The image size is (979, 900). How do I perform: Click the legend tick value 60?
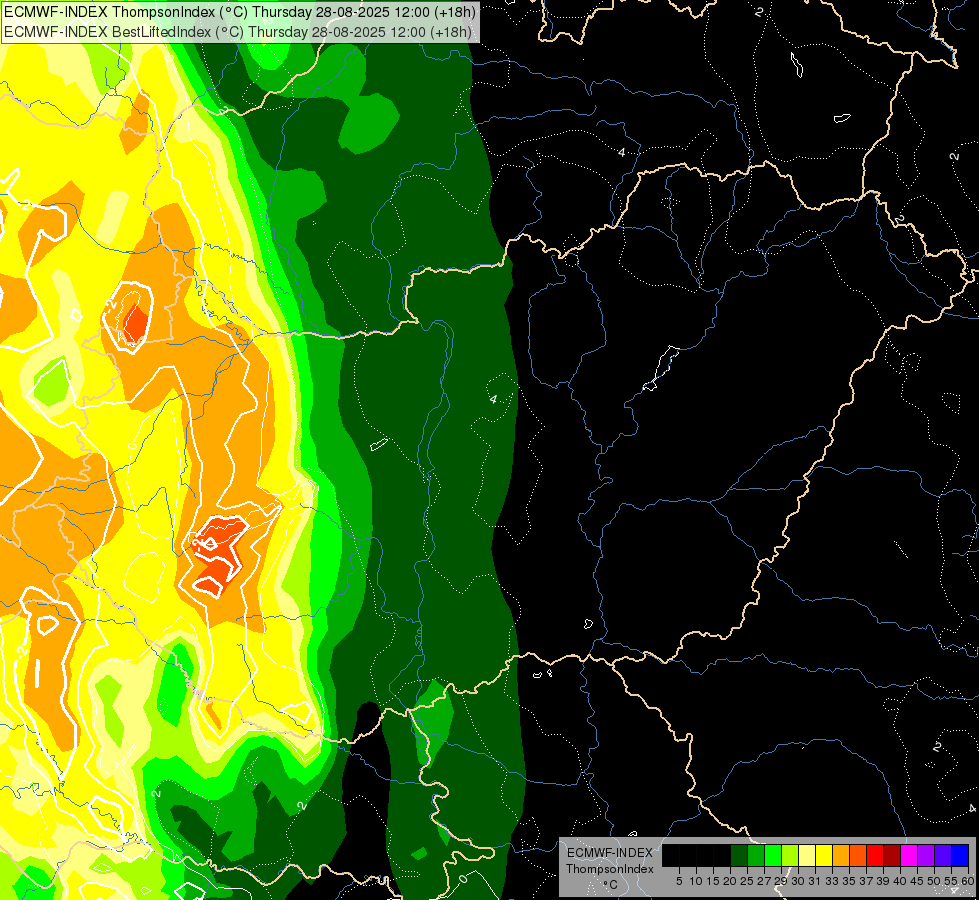pyautogui.click(x=968, y=881)
